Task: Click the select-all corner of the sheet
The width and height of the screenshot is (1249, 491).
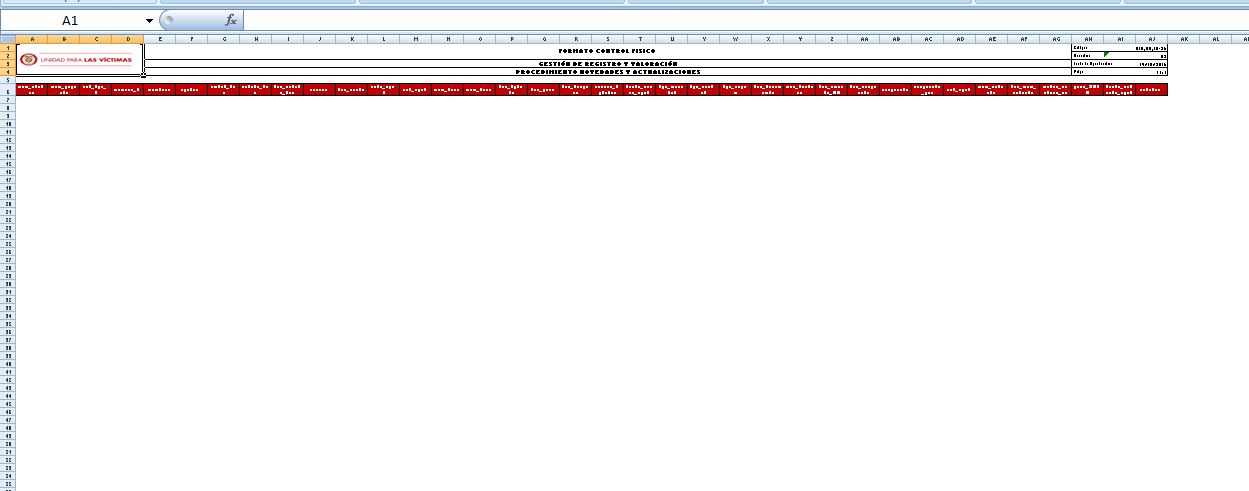Action: [8, 39]
